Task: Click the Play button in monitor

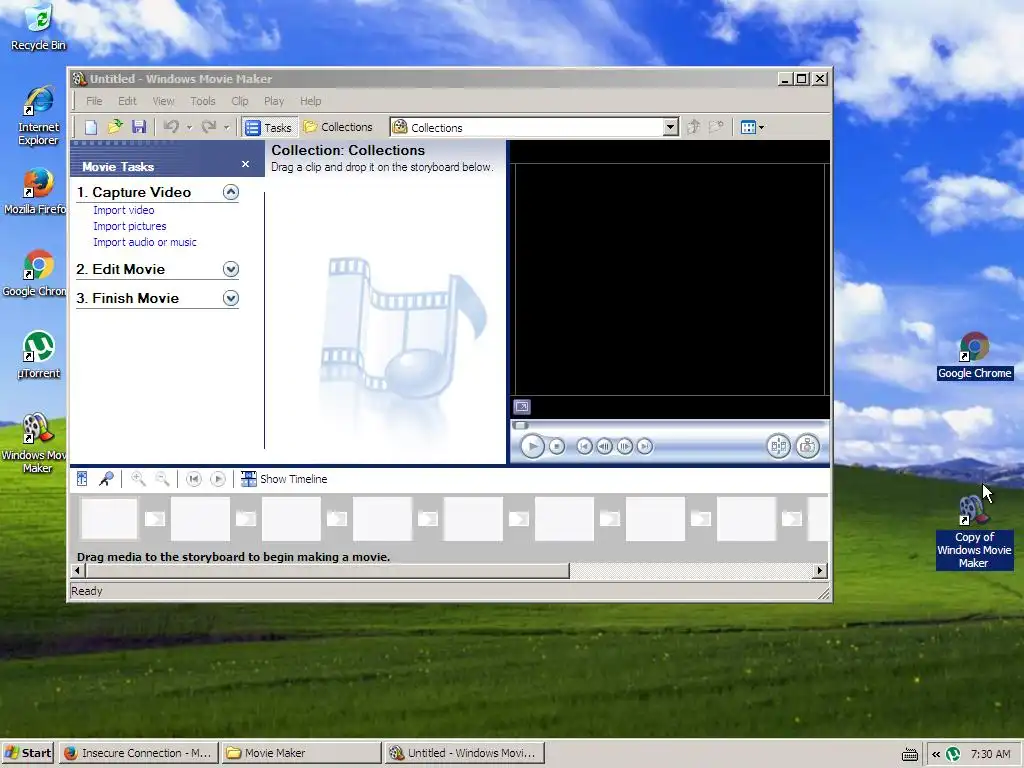Action: click(532, 446)
